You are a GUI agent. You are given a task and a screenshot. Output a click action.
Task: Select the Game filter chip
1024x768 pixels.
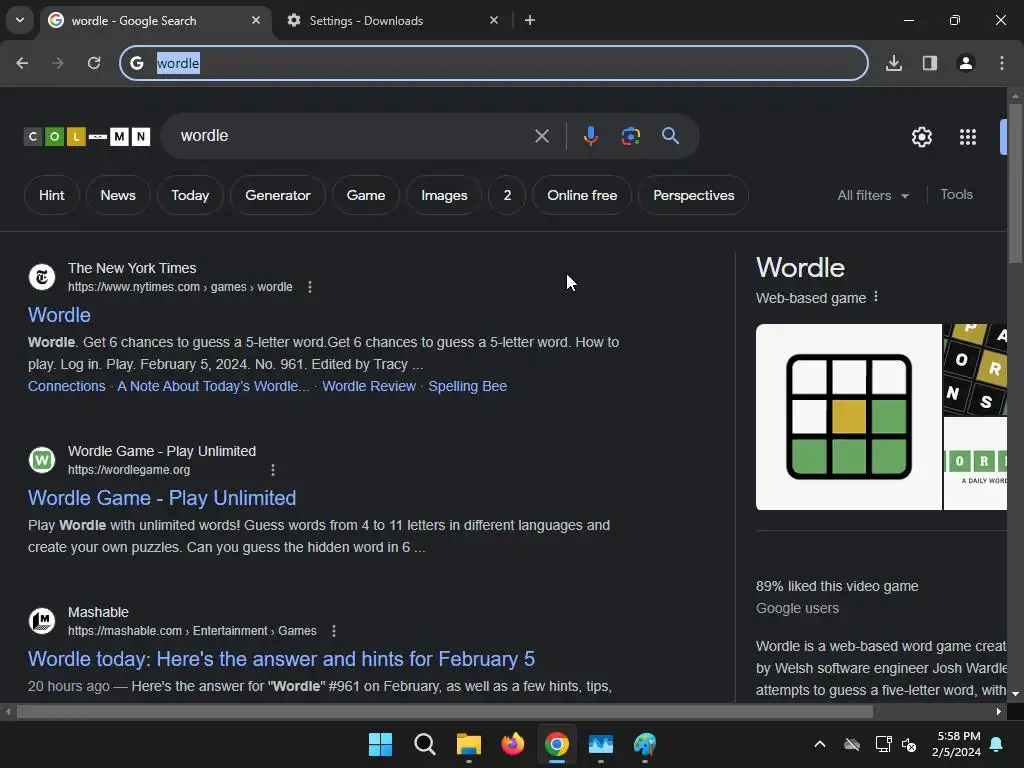pyautogui.click(x=366, y=195)
